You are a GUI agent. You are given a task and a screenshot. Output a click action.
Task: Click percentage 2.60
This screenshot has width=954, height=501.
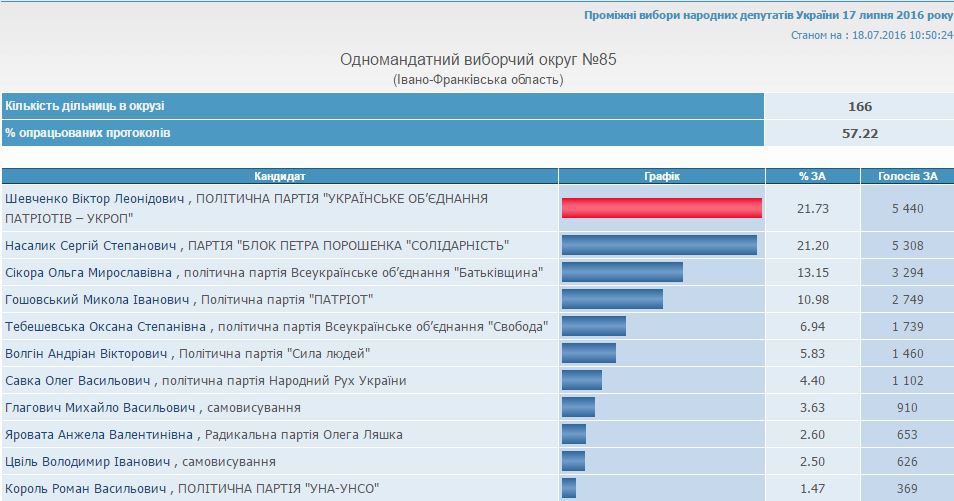coord(812,435)
